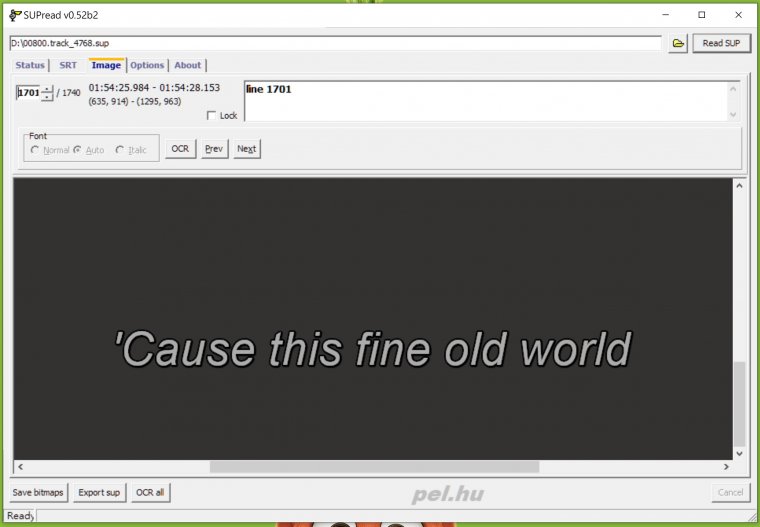Increase the subtitle number with the up stepper
Image resolution: width=760 pixels, height=527 pixels.
pos(47,89)
